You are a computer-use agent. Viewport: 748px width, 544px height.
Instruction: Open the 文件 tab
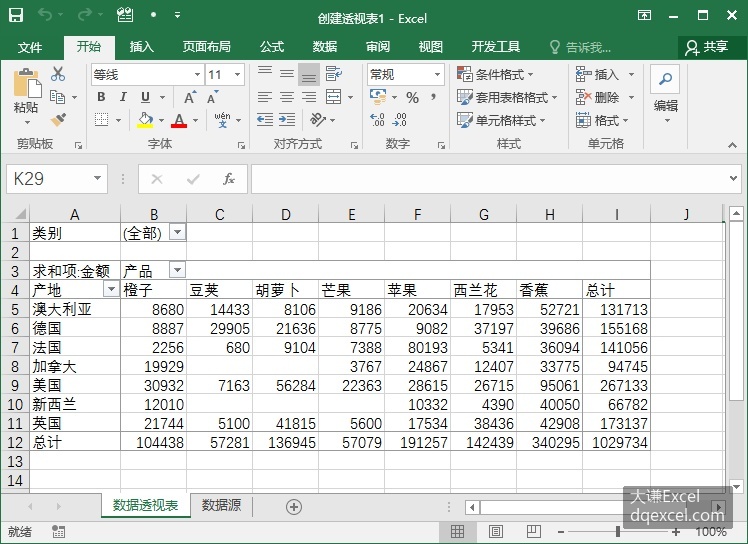tap(30, 47)
